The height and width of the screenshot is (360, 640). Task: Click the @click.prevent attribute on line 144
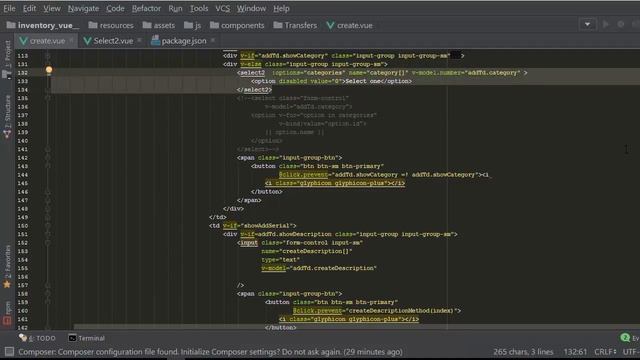click(x=303, y=175)
